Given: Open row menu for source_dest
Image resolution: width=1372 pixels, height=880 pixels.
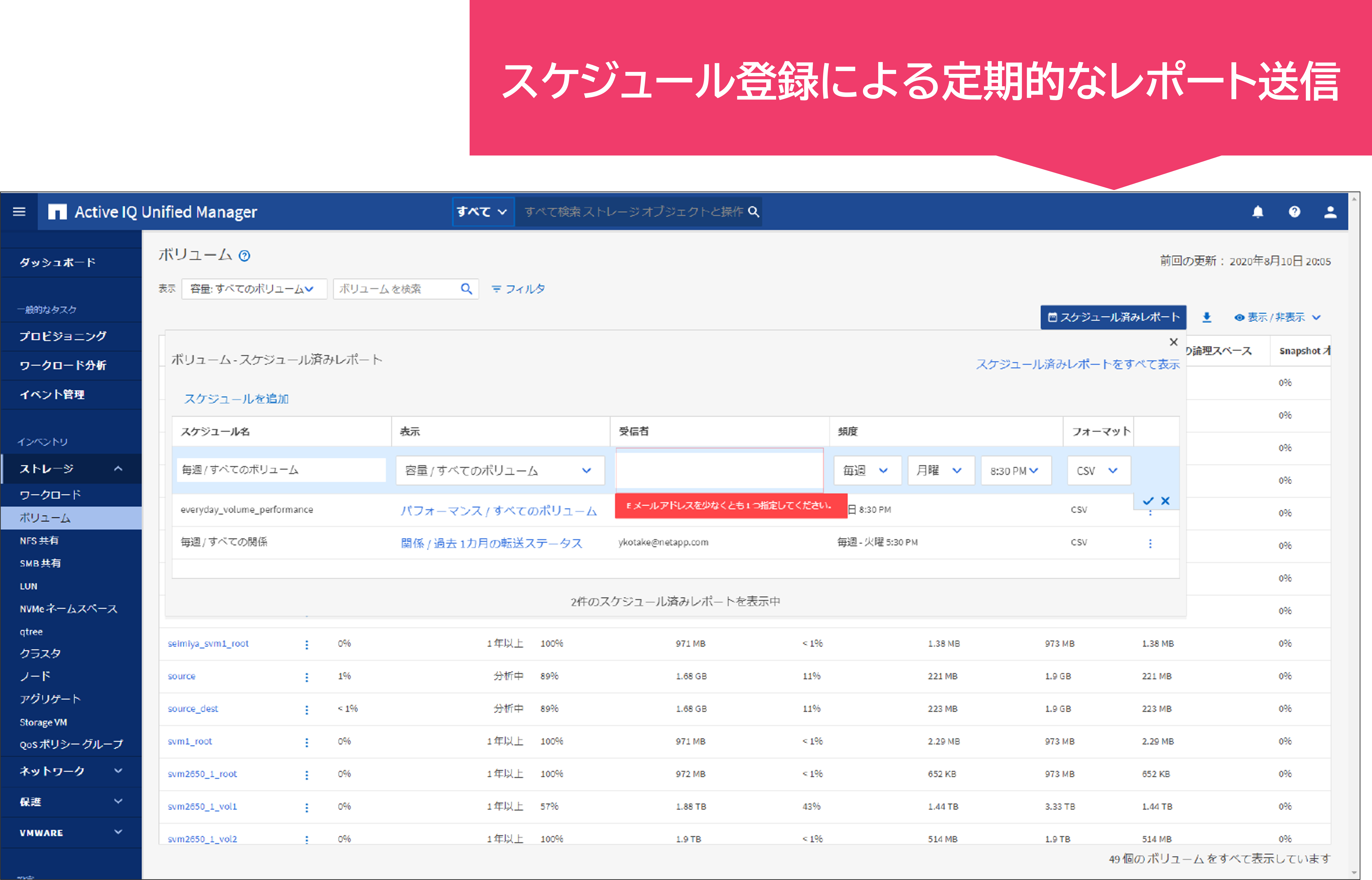Looking at the screenshot, I should click(x=307, y=710).
